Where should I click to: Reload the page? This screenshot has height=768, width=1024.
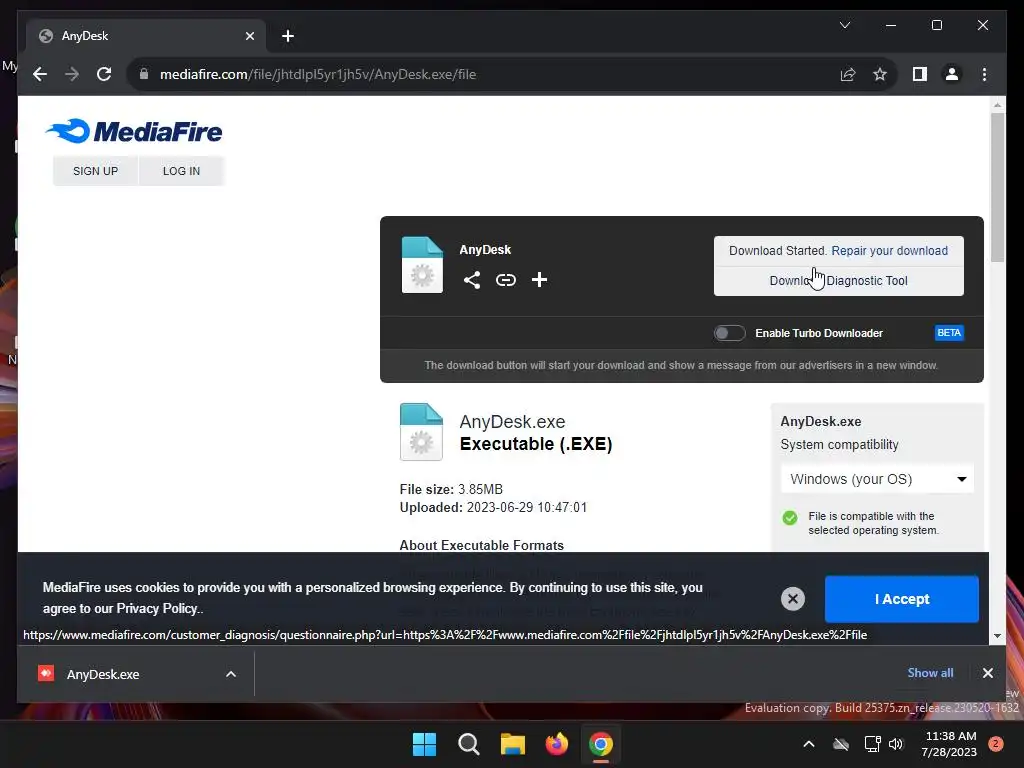click(104, 74)
